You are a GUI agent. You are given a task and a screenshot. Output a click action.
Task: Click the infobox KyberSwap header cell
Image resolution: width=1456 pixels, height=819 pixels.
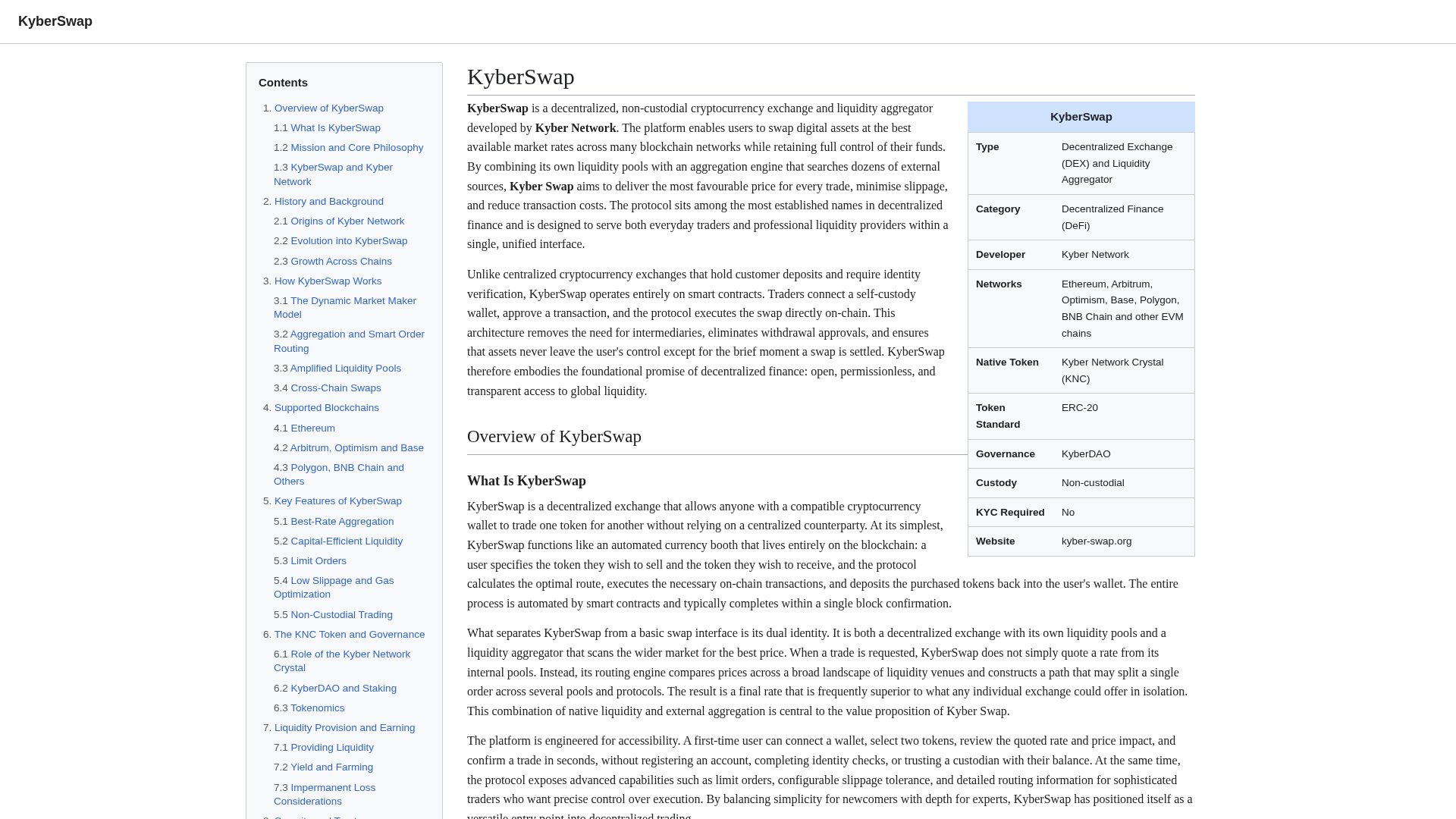click(1081, 117)
